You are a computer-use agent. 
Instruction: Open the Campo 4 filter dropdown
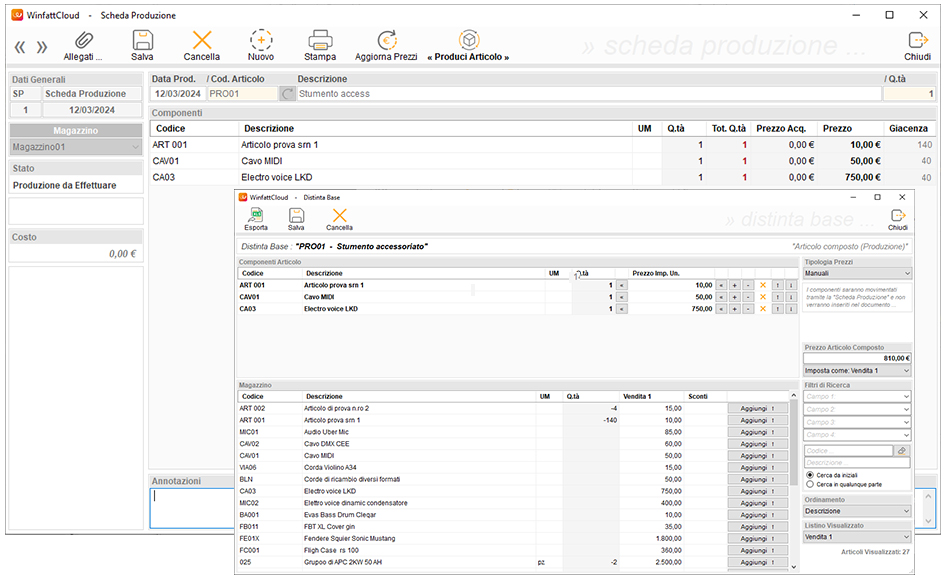[x=856, y=435]
